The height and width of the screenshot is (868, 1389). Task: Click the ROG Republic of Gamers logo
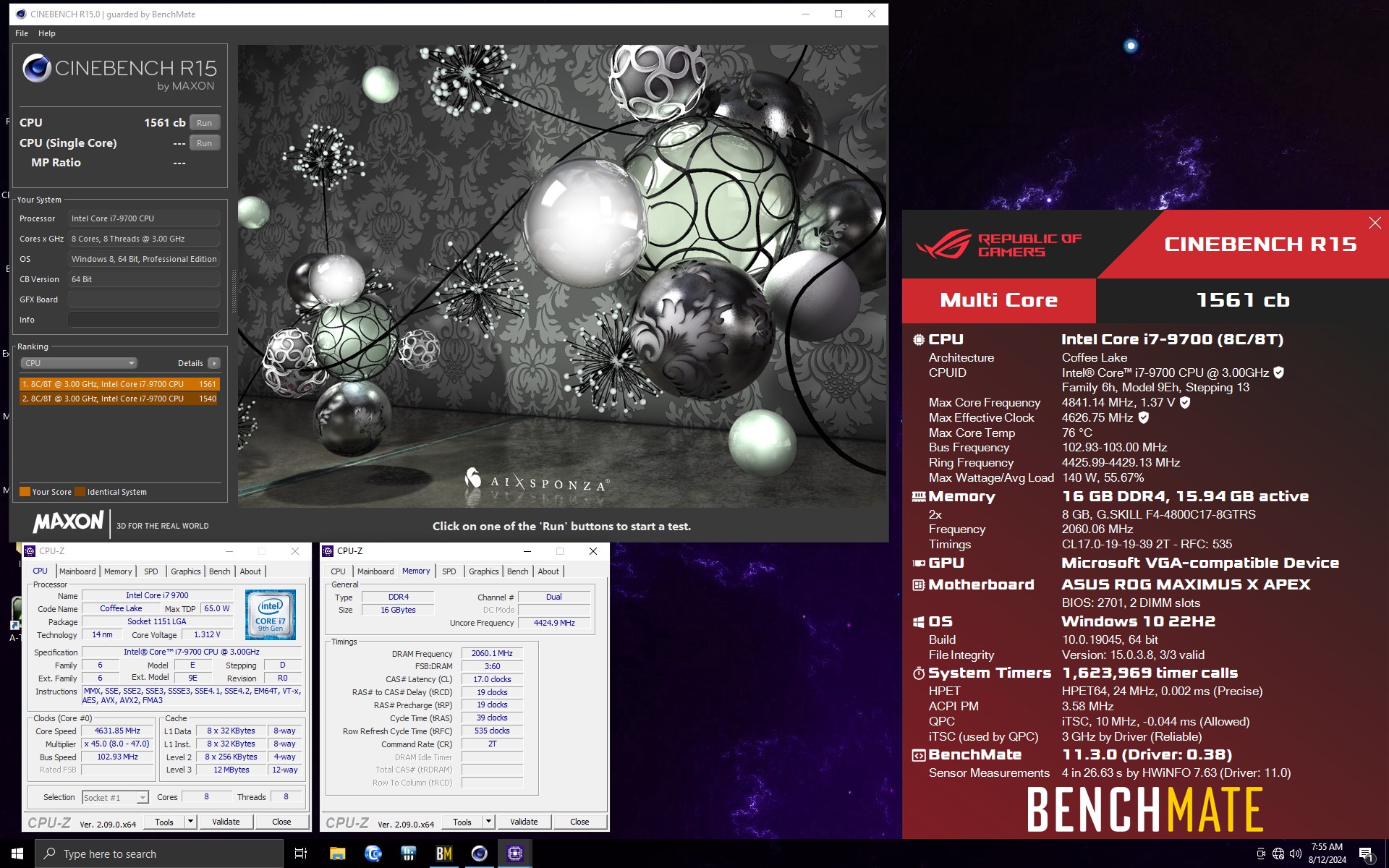click(999, 244)
